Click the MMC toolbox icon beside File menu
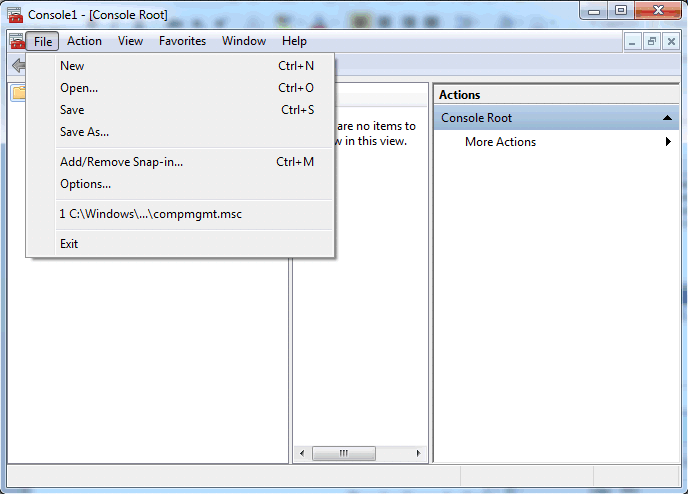This screenshot has width=688, height=494. tap(17, 41)
